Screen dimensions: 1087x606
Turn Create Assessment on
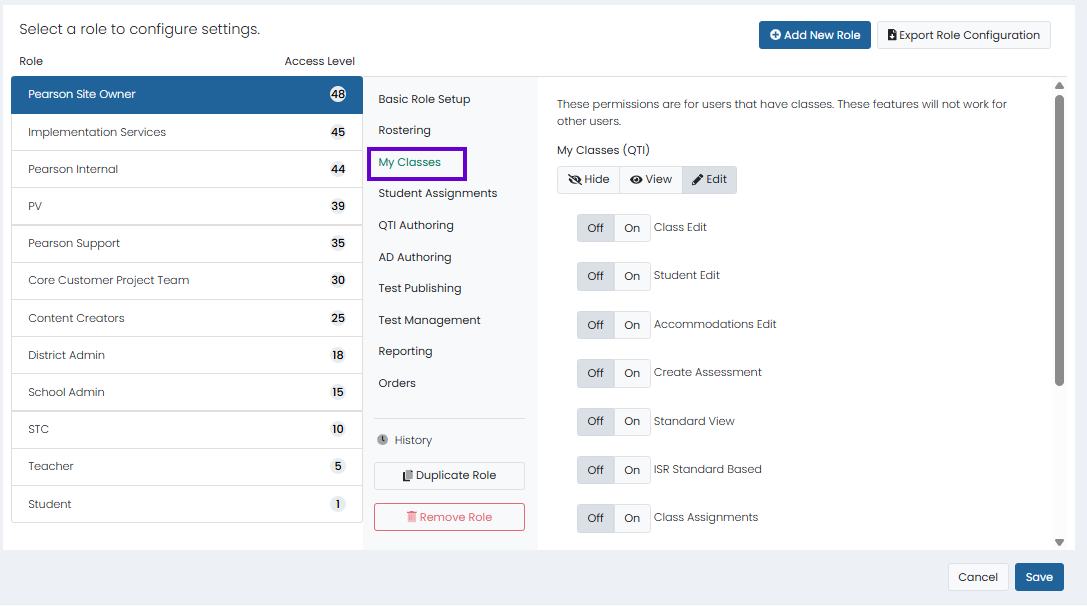click(x=632, y=373)
